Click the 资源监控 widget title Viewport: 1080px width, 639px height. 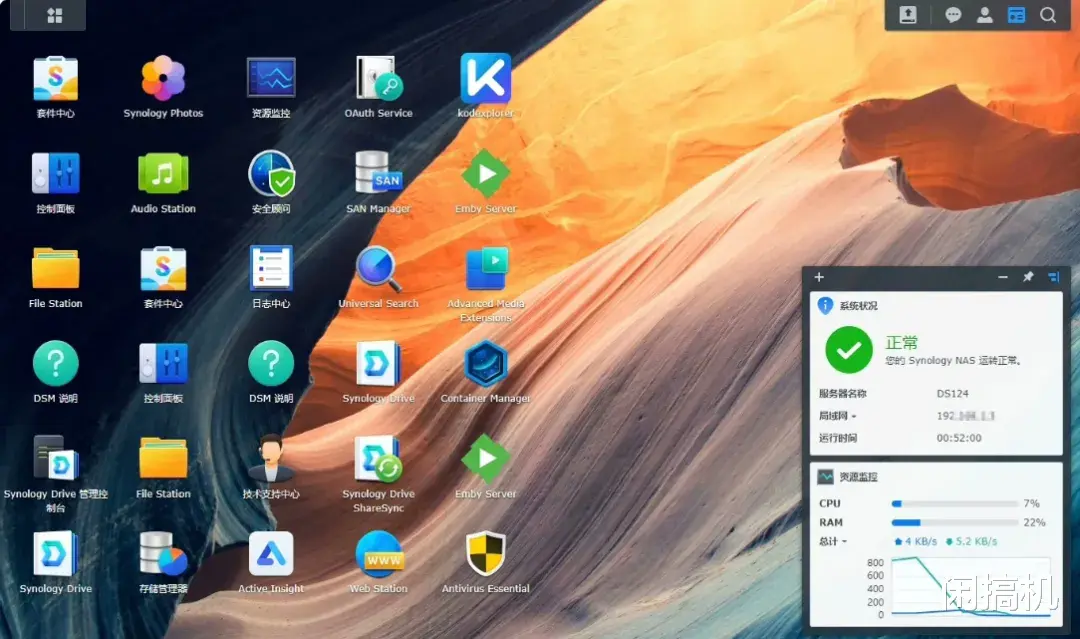[x=858, y=476]
